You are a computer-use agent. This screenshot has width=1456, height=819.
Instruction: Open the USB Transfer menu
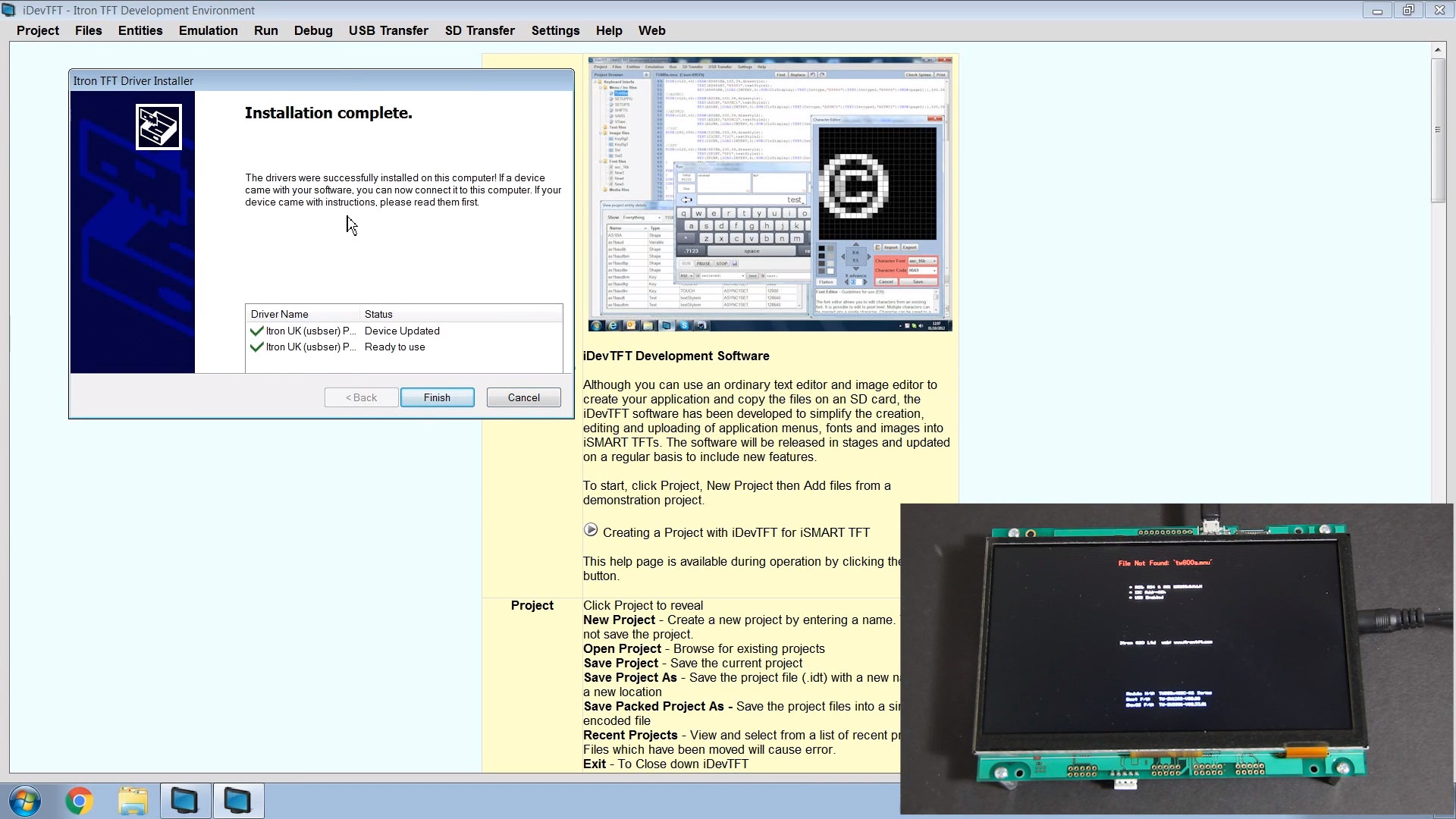(x=388, y=30)
